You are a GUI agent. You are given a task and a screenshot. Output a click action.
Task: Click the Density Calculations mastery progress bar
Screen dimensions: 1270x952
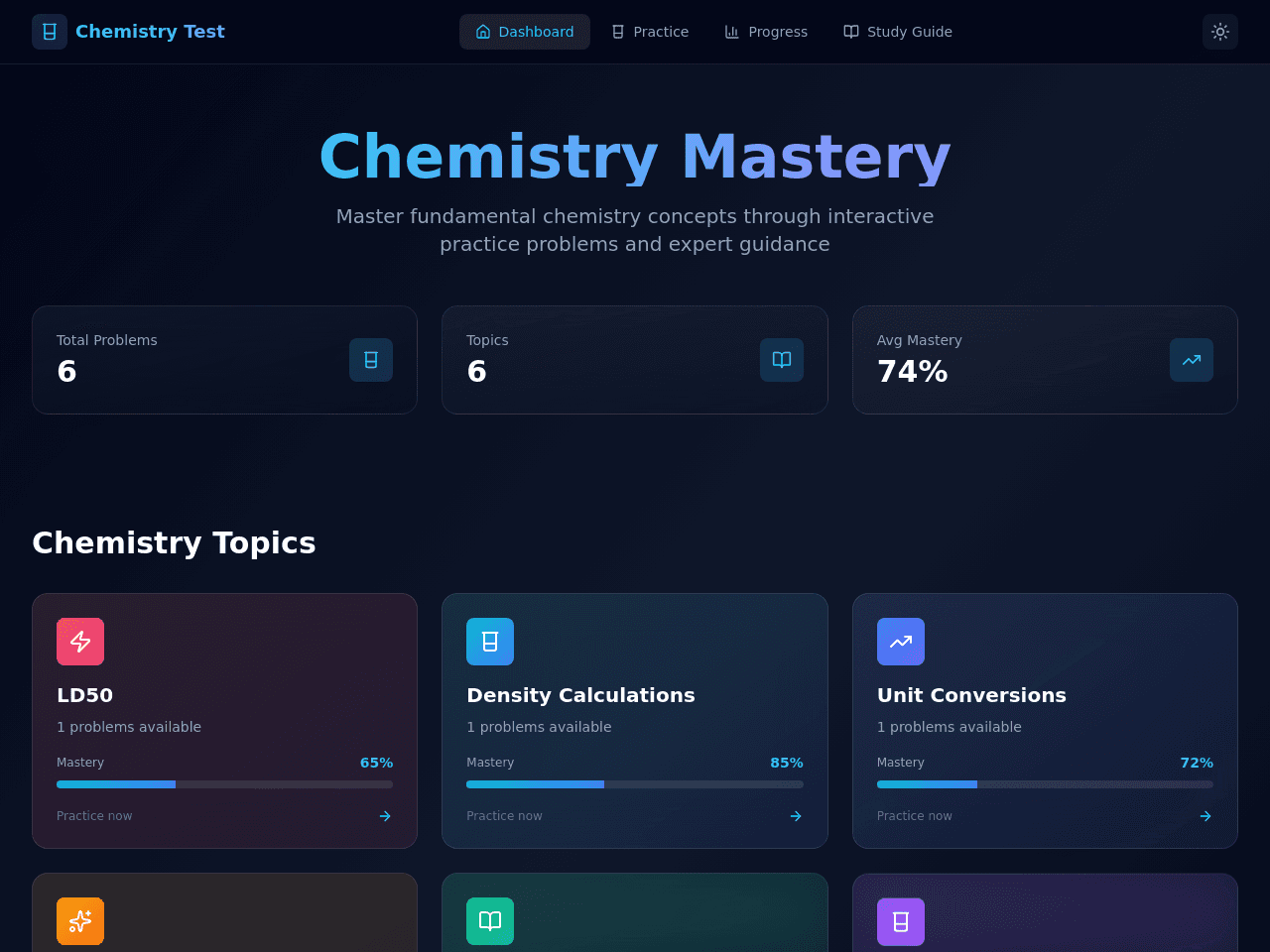pyautogui.click(x=635, y=784)
